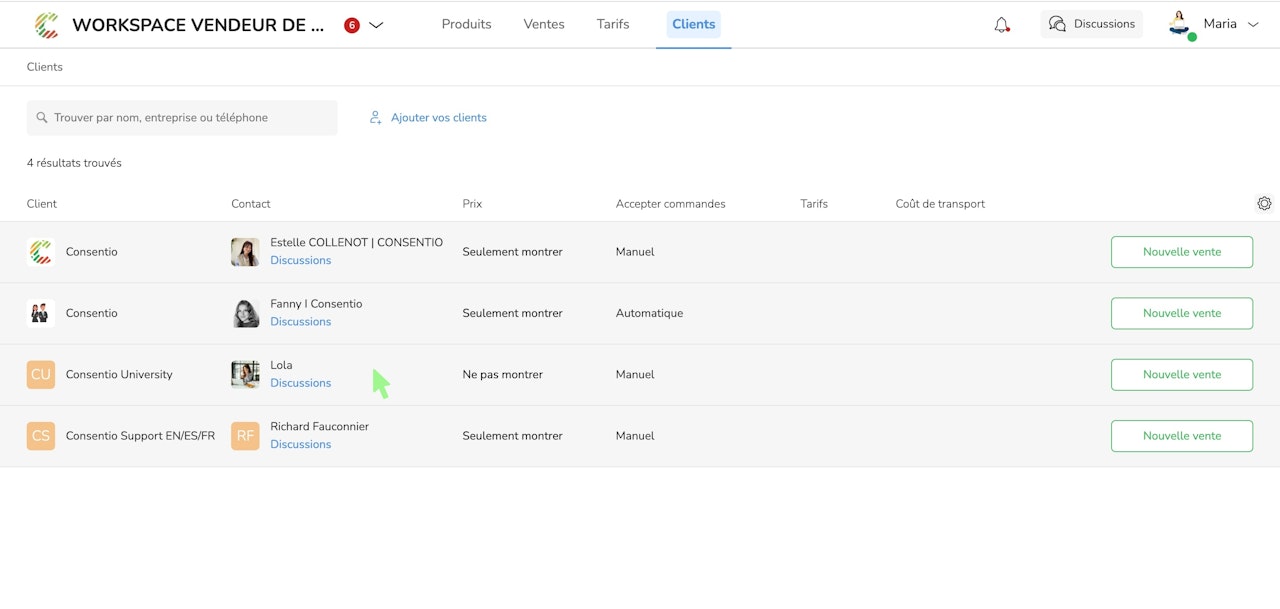Switch to the Produits tab

[x=466, y=24]
